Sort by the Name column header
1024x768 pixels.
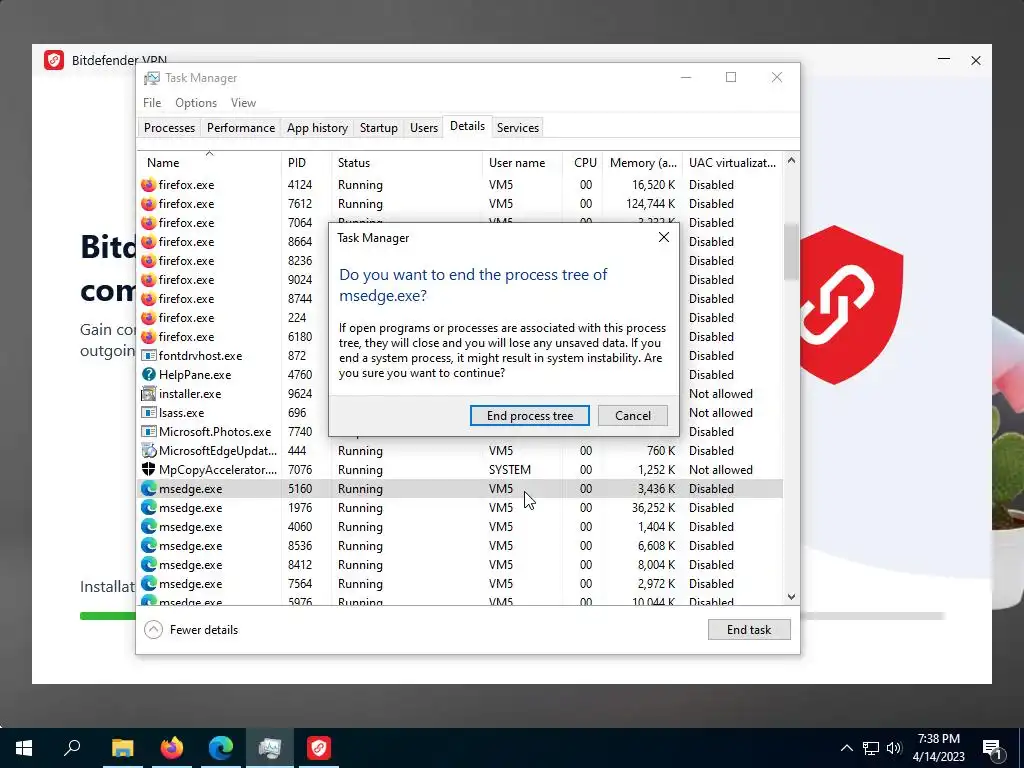coord(209,163)
